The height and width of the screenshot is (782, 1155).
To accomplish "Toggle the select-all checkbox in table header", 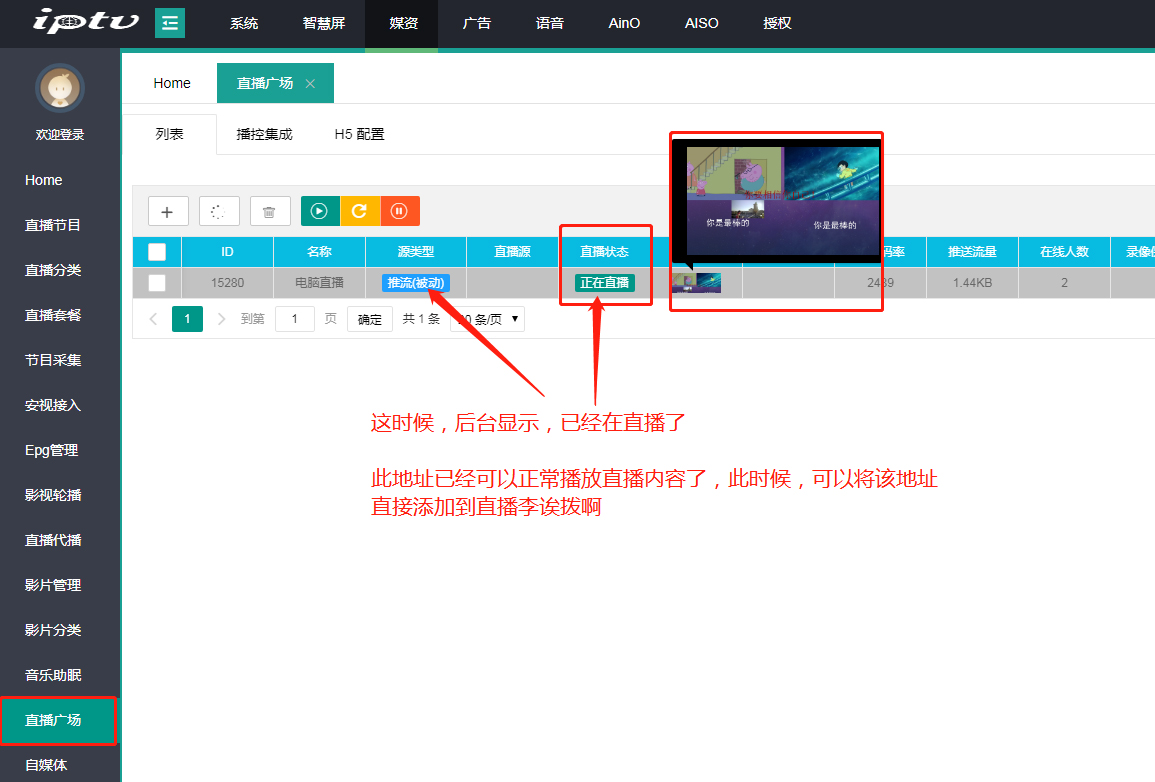I will 157,252.
